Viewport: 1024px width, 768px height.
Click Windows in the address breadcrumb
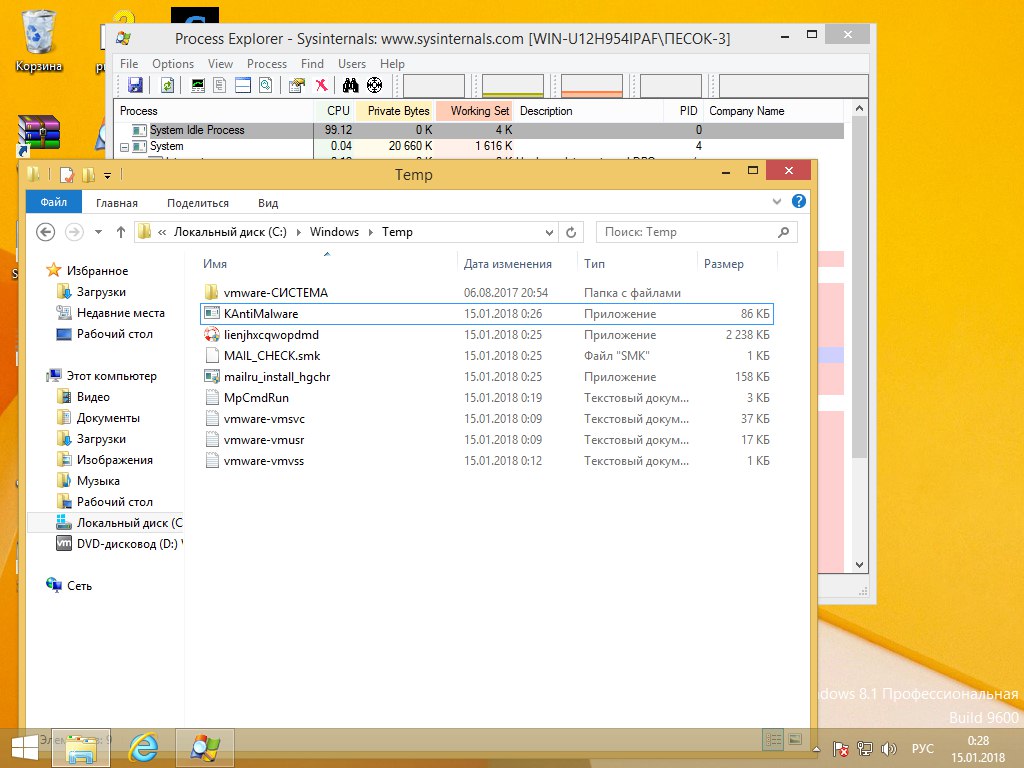(x=334, y=232)
